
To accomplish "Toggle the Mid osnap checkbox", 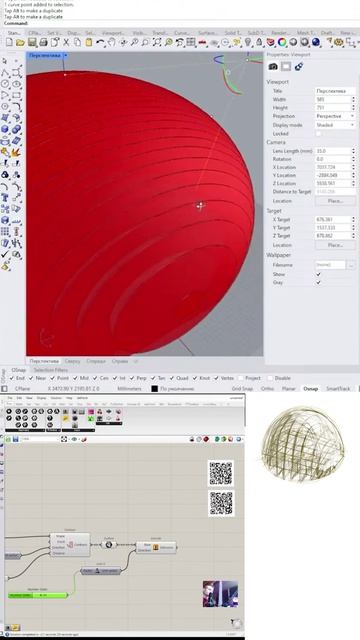I will [75, 378].
